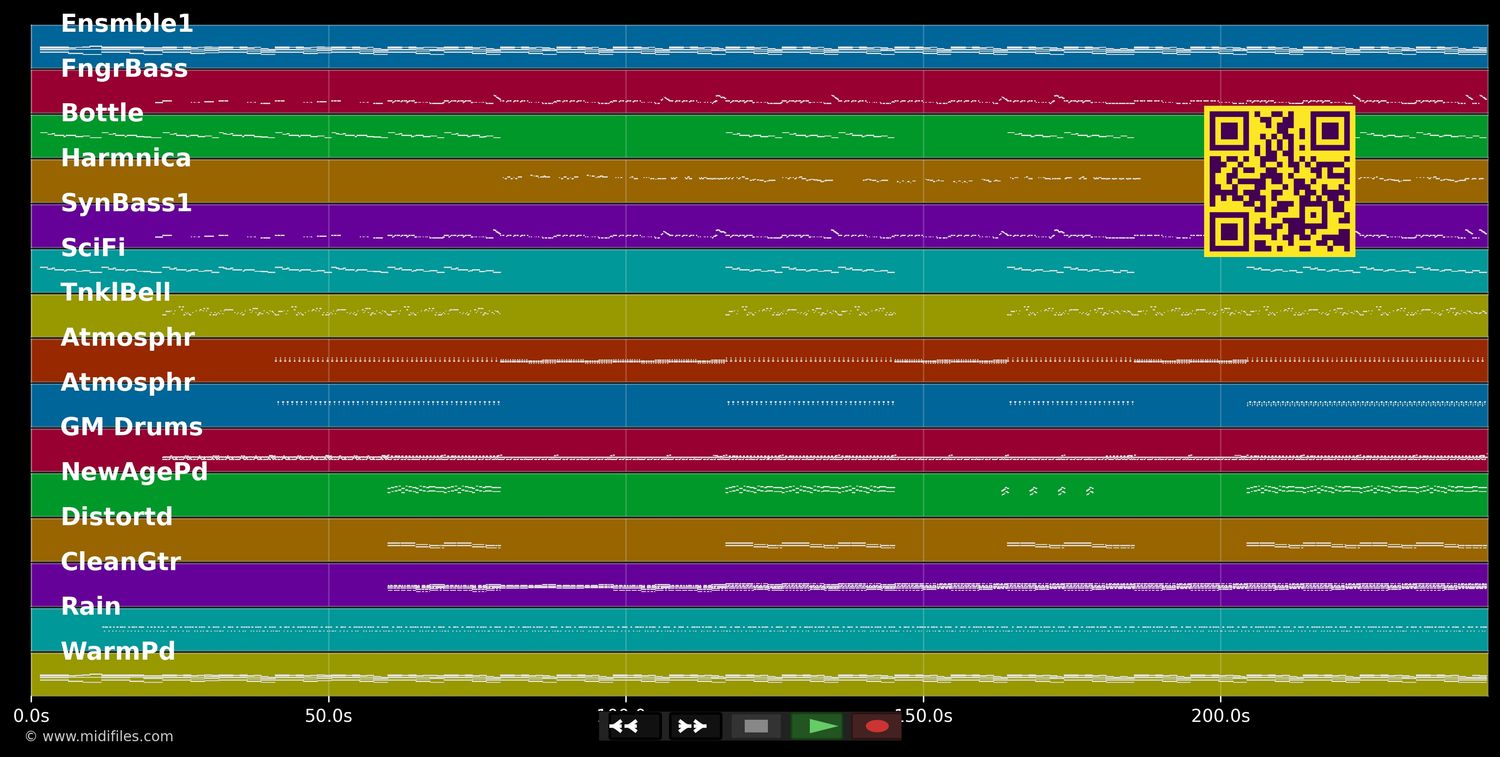The image size is (1500, 757).
Task: Expand the Harmnica track lane
Action: [126, 157]
